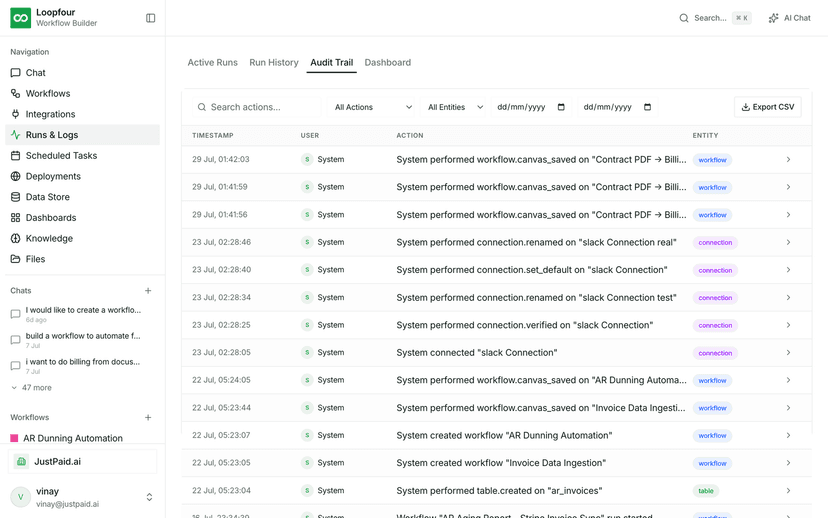Select row System created workflow "Invoice Data Ingestion"

[x=496, y=463]
